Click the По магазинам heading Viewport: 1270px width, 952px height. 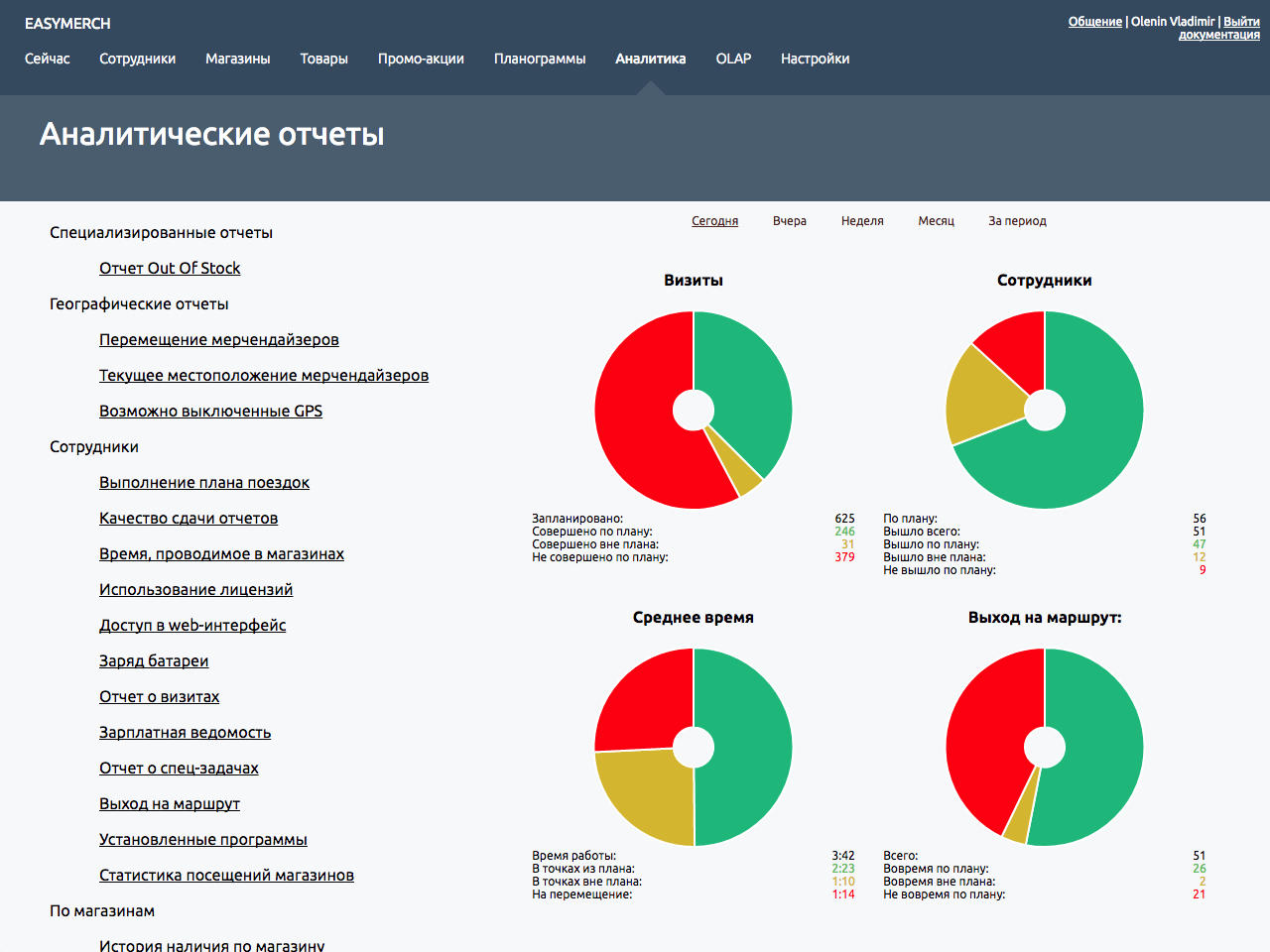(x=102, y=910)
